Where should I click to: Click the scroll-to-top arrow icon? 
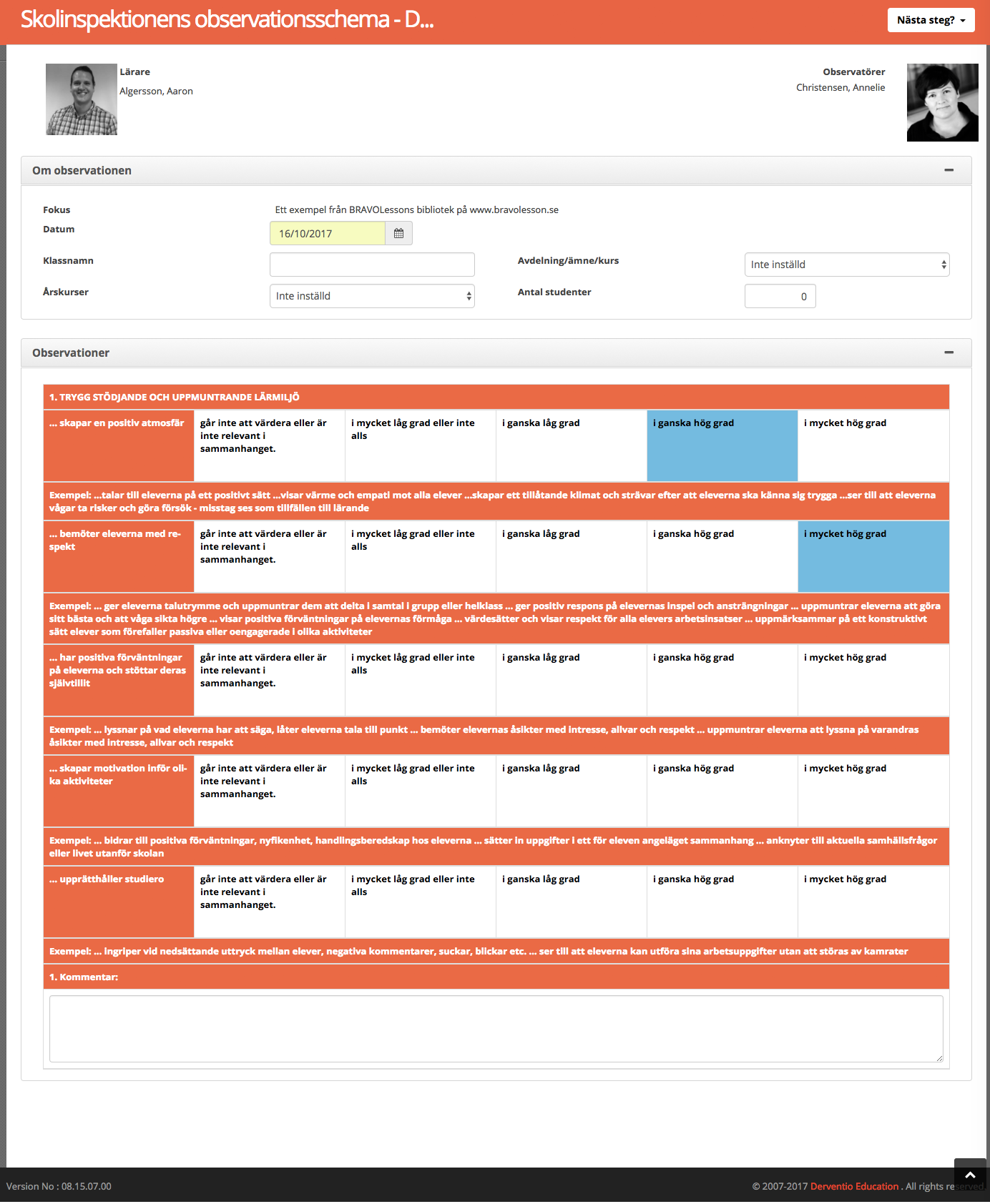point(971,1175)
